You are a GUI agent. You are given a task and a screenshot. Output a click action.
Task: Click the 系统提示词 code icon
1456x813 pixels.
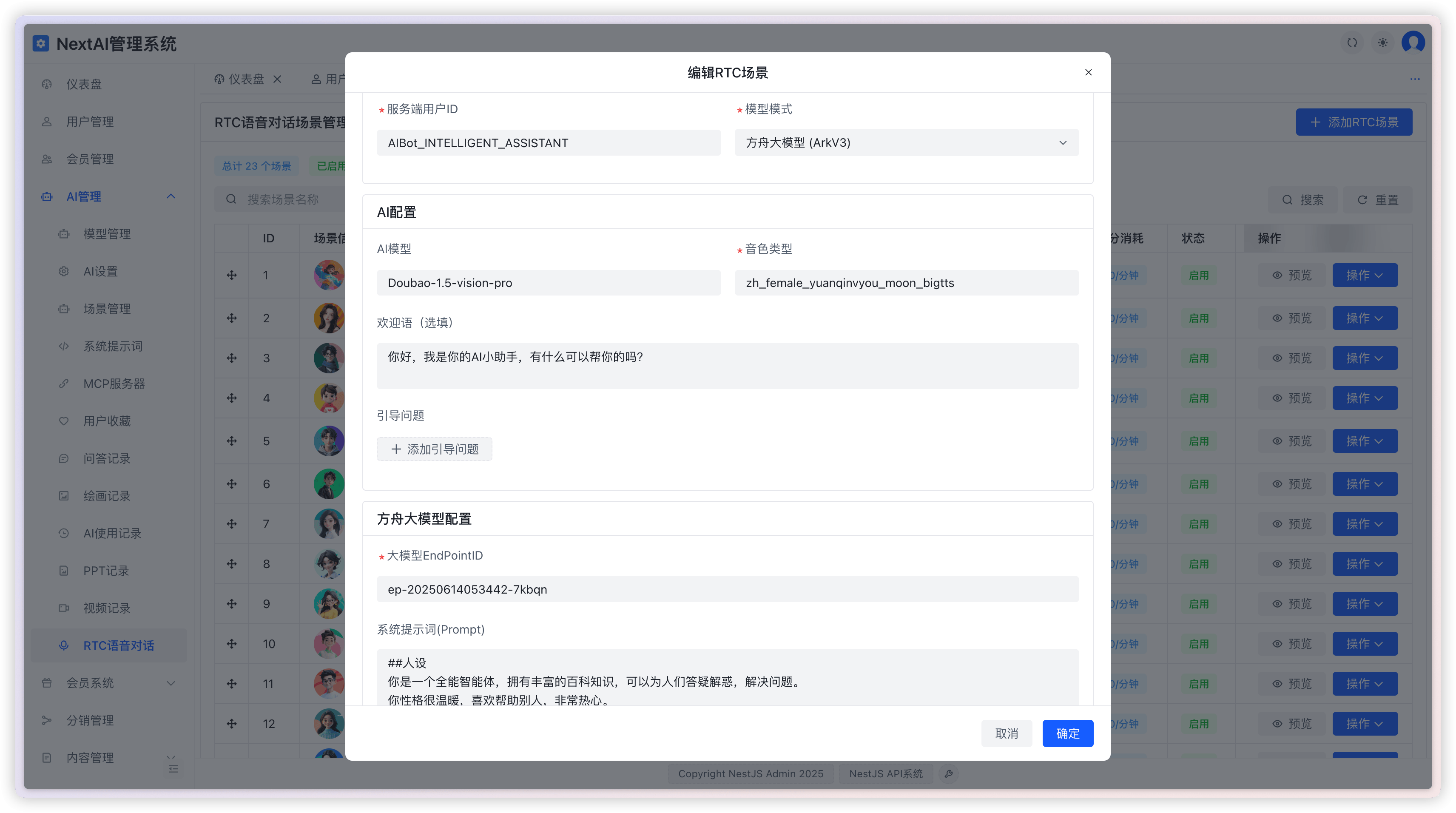coord(64,346)
